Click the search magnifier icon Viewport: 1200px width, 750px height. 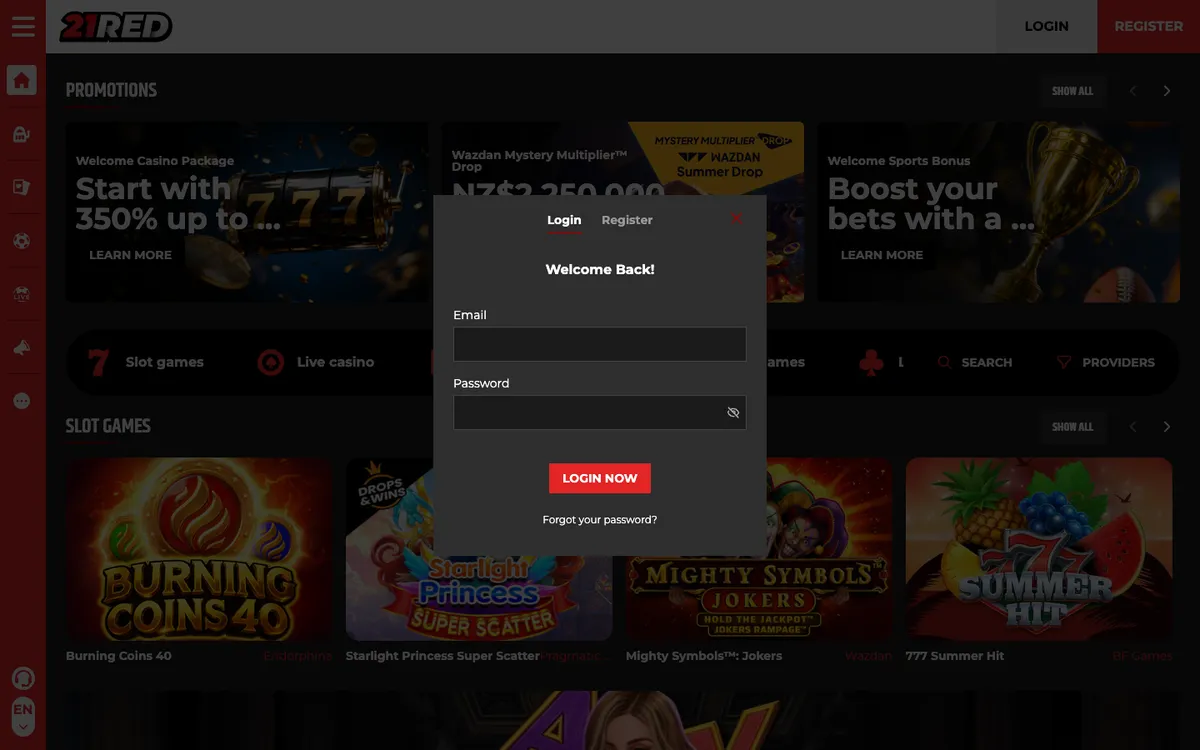pos(944,362)
